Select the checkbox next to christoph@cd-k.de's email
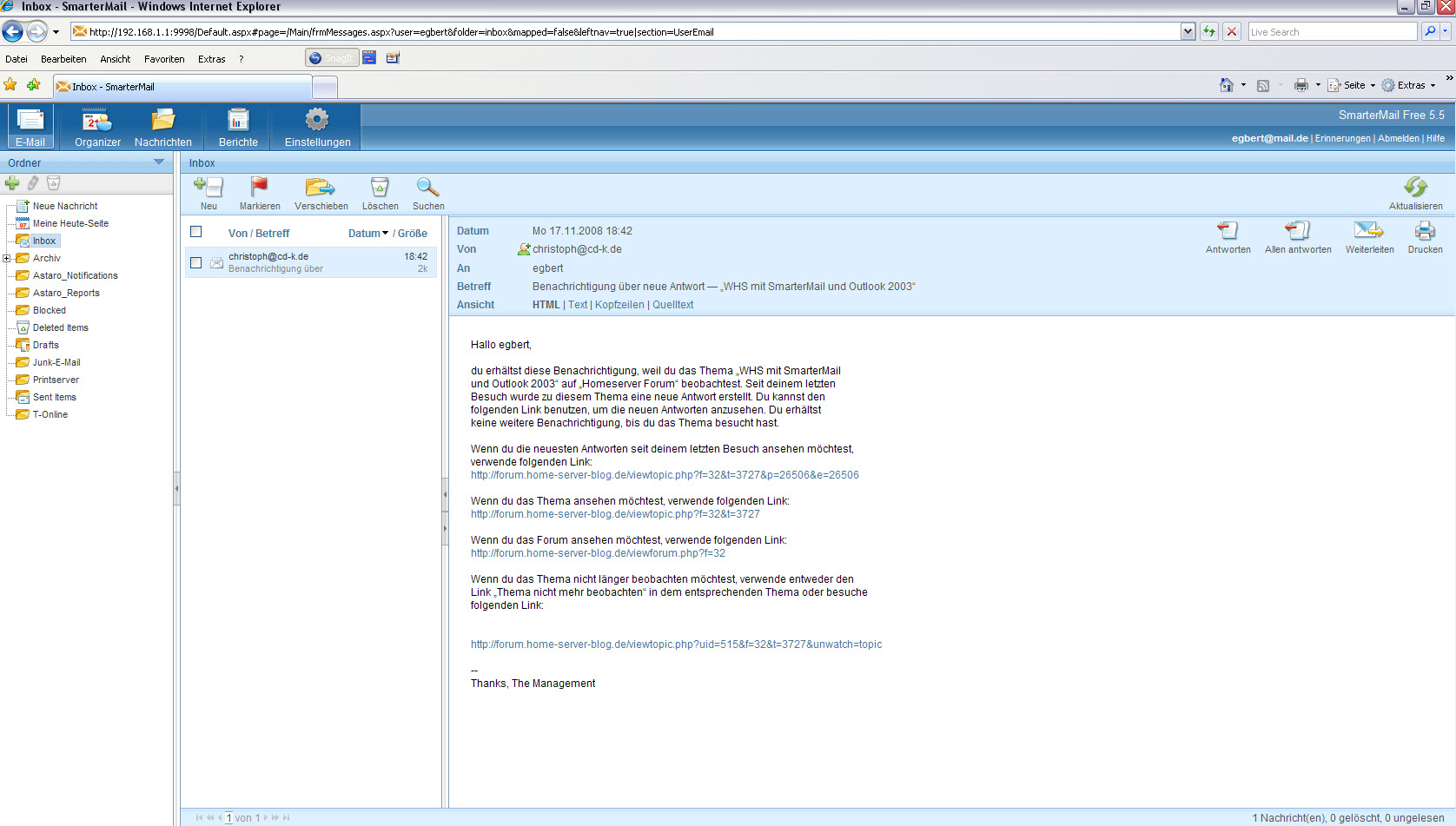 click(x=195, y=262)
